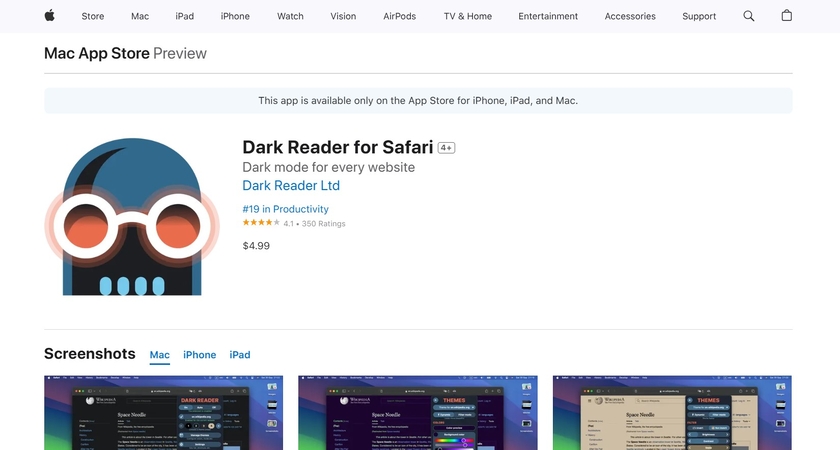Click the Preview label in header

180,54
